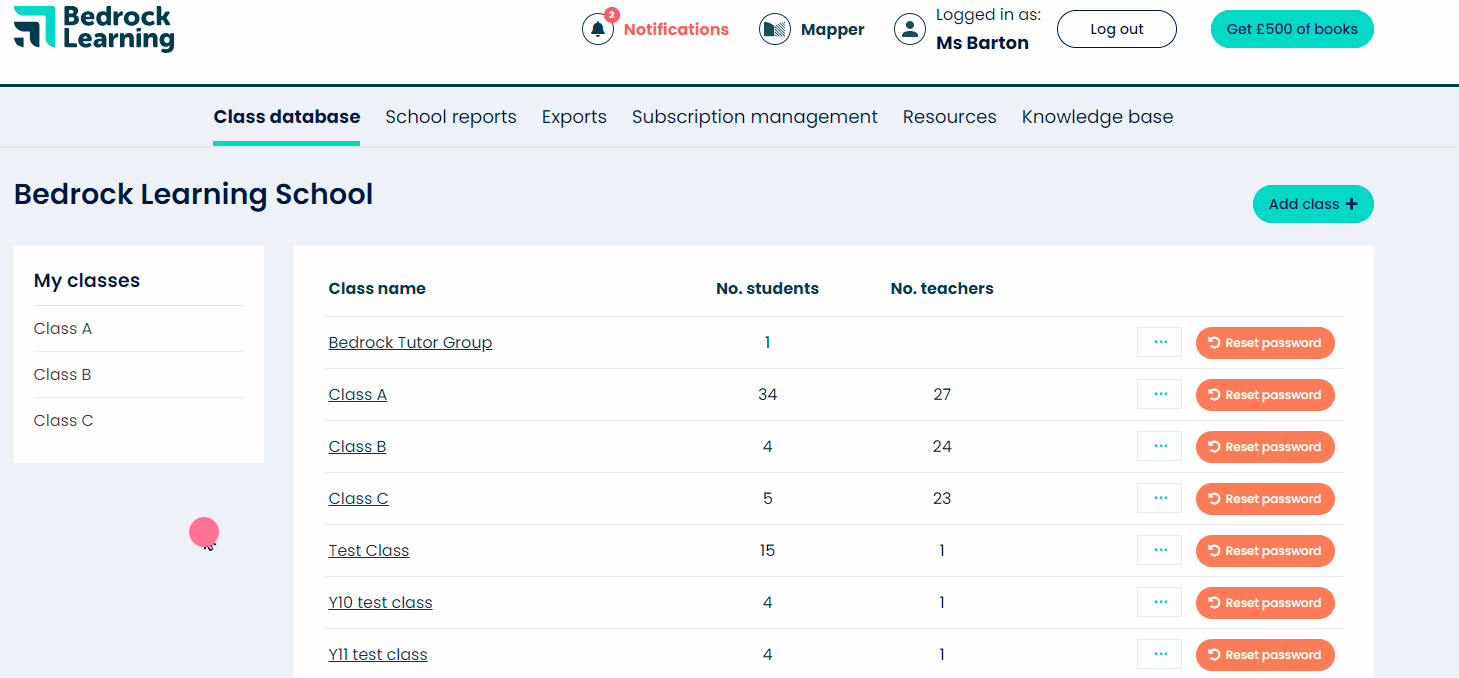1459x678 pixels.
Task: Open the Class C link in table
Action: [x=358, y=499]
